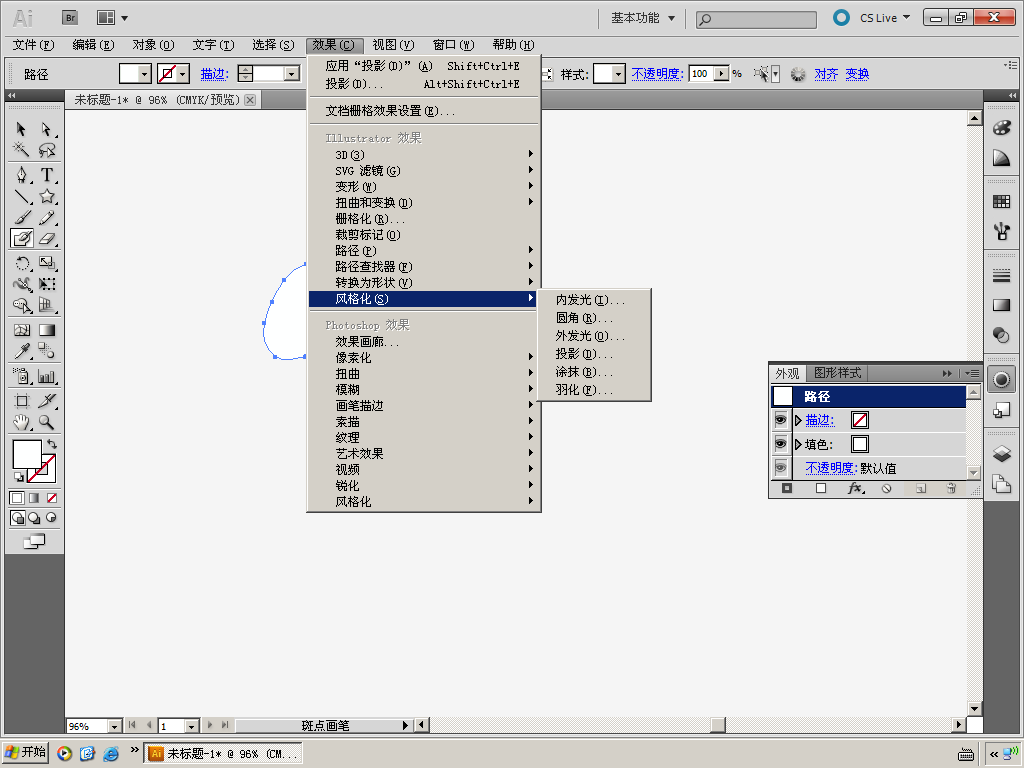The width and height of the screenshot is (1024, 768).
Task: Switch paint mode to Color in toolbox
Action: pos(17,498)
